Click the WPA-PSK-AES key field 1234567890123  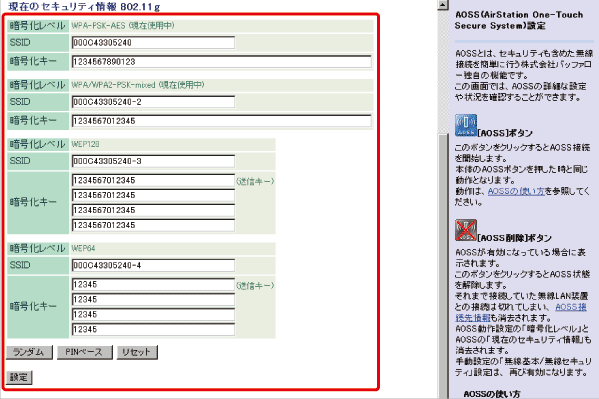(x=222, y=62)
